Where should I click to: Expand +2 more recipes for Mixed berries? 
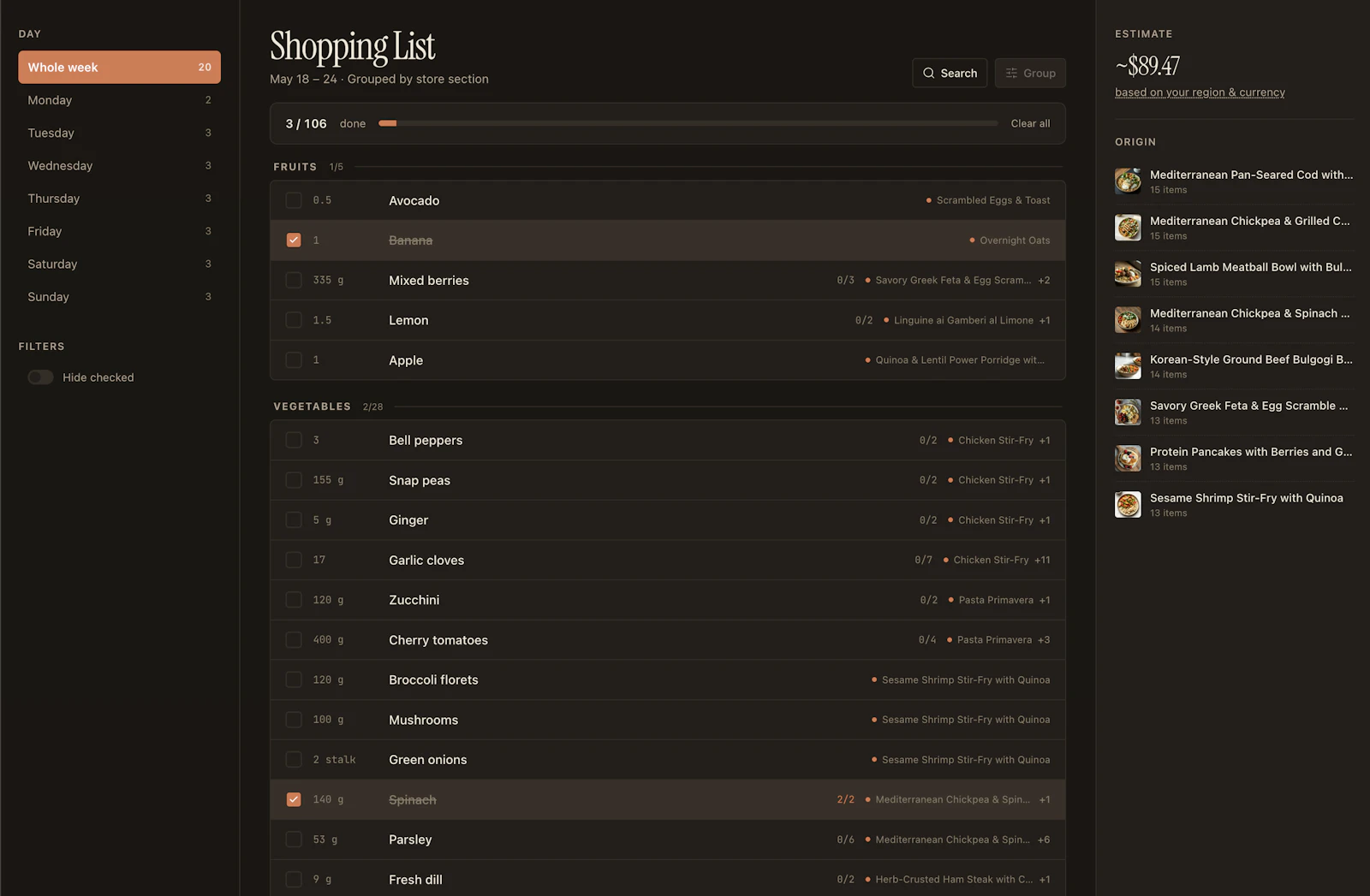pos(1044,280)
